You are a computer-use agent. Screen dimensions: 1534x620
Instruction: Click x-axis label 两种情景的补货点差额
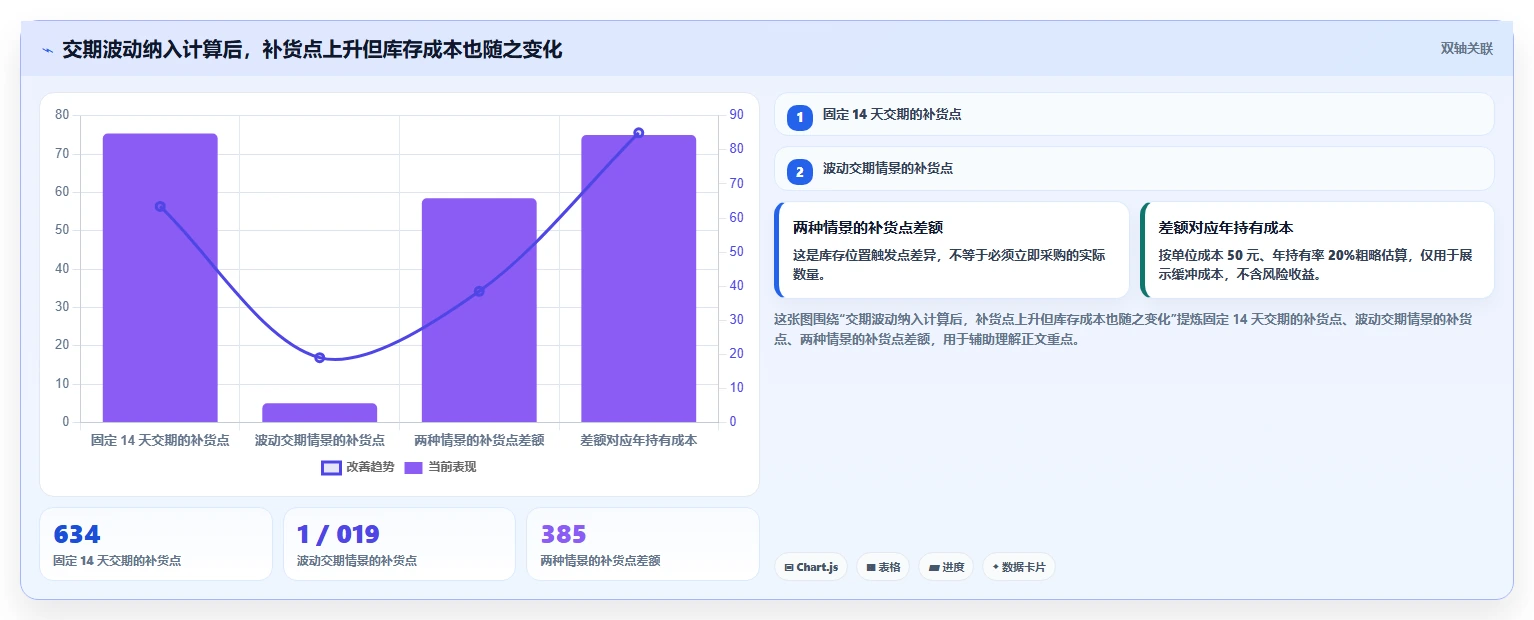tap(479, 440)
